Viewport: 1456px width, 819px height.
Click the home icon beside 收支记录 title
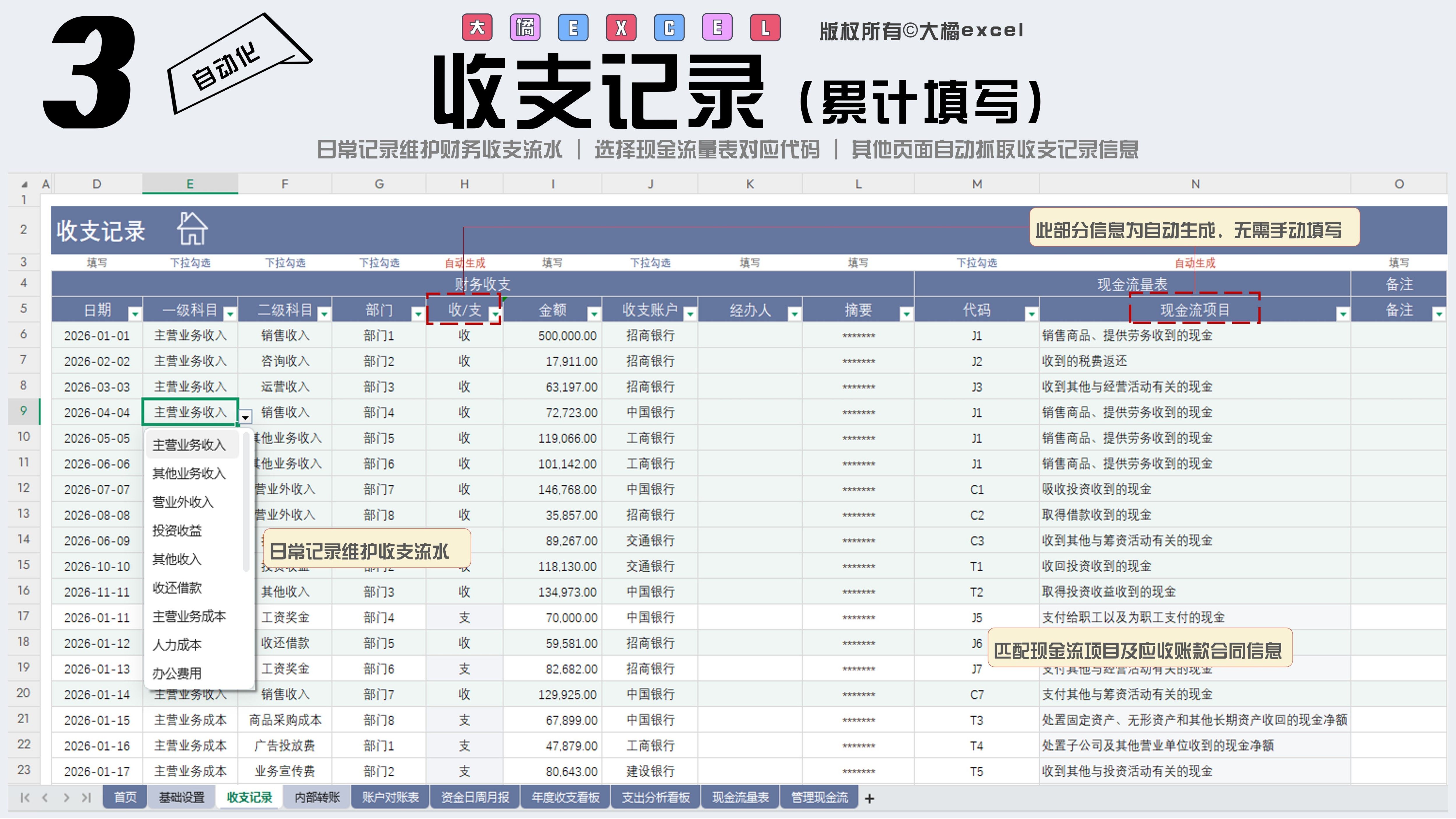click(192, 229)
